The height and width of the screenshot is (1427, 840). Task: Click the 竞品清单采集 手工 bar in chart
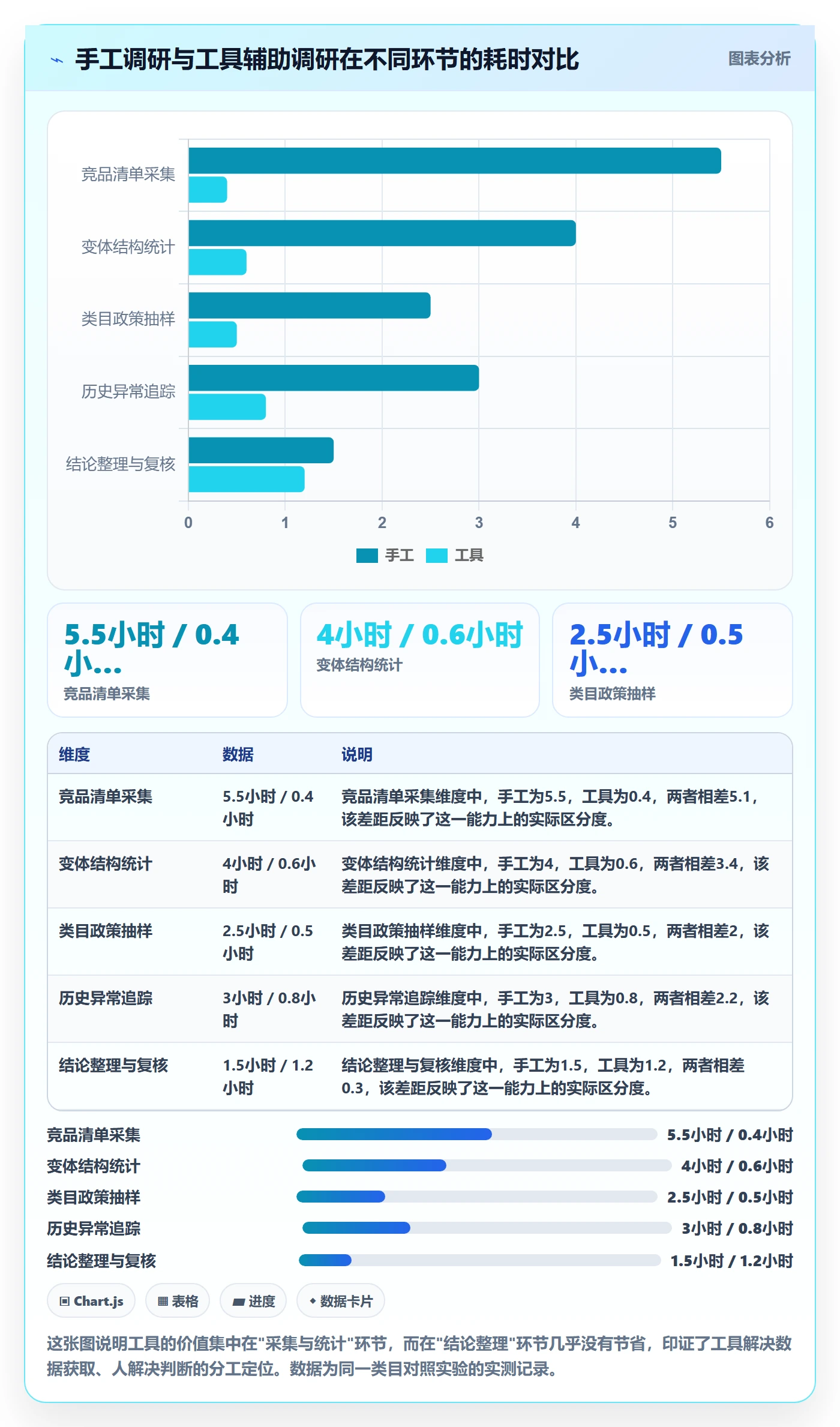[x=455, y=161]
